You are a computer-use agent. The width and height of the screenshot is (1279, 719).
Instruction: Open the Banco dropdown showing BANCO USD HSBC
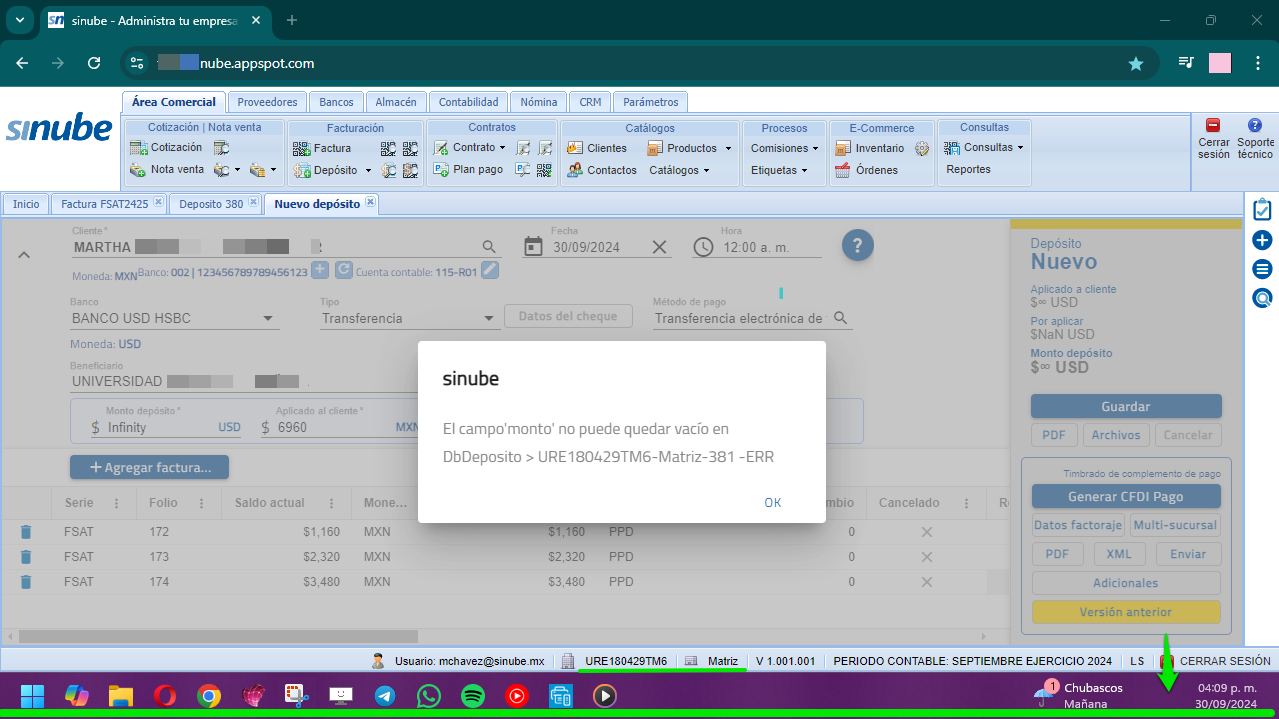[x=268, y=319]
